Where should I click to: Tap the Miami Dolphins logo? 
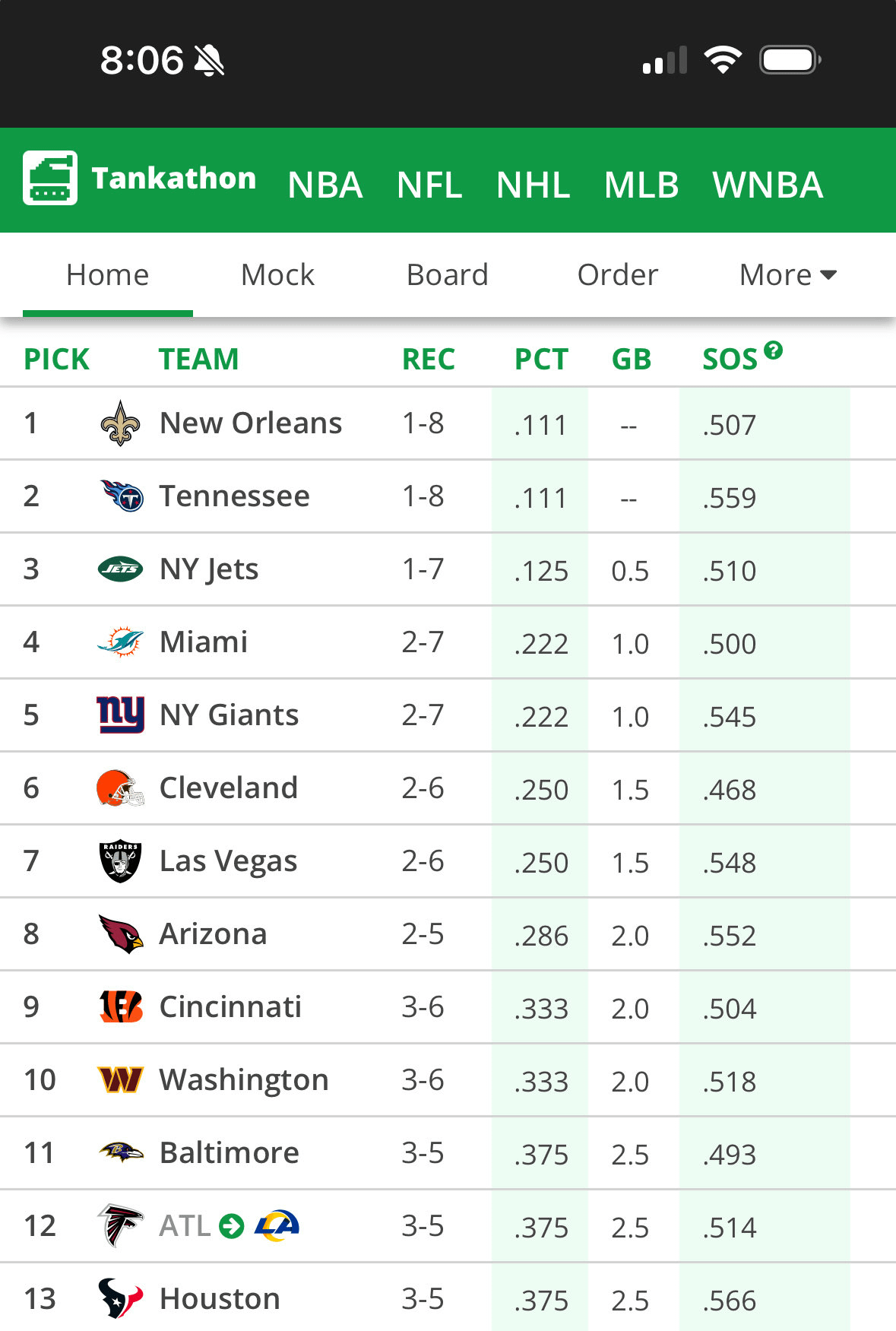(x=120, y=642)
